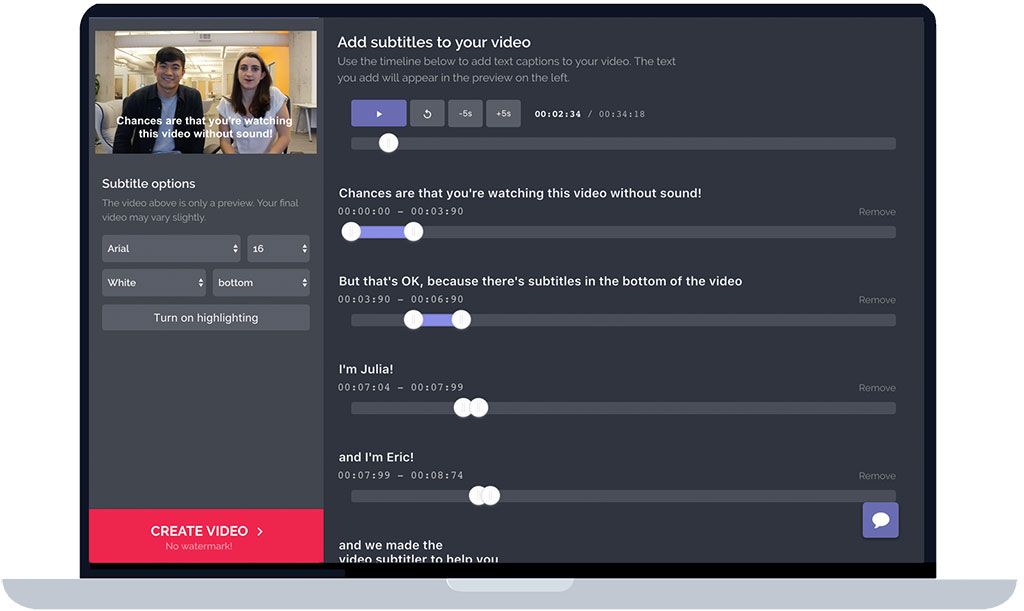Skip forward with the +5s button

click(503, 114)
